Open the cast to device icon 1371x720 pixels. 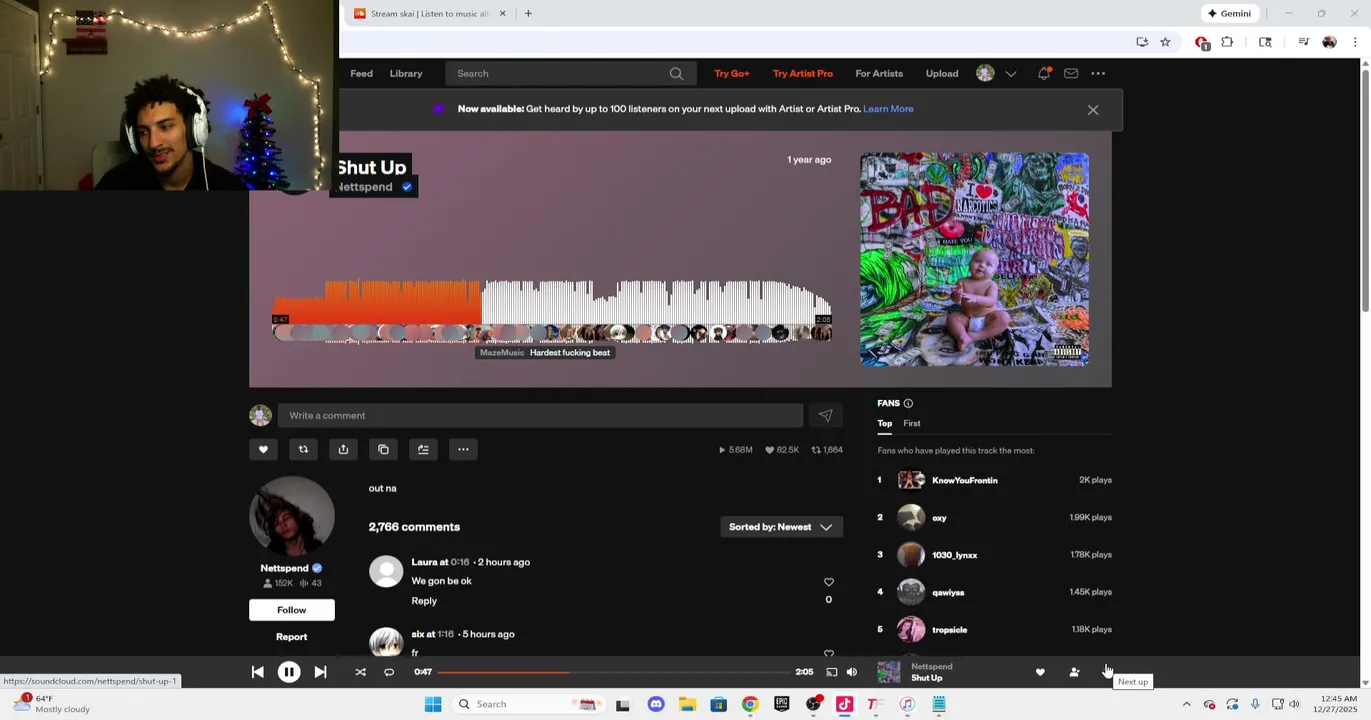(x=831, y=672)
